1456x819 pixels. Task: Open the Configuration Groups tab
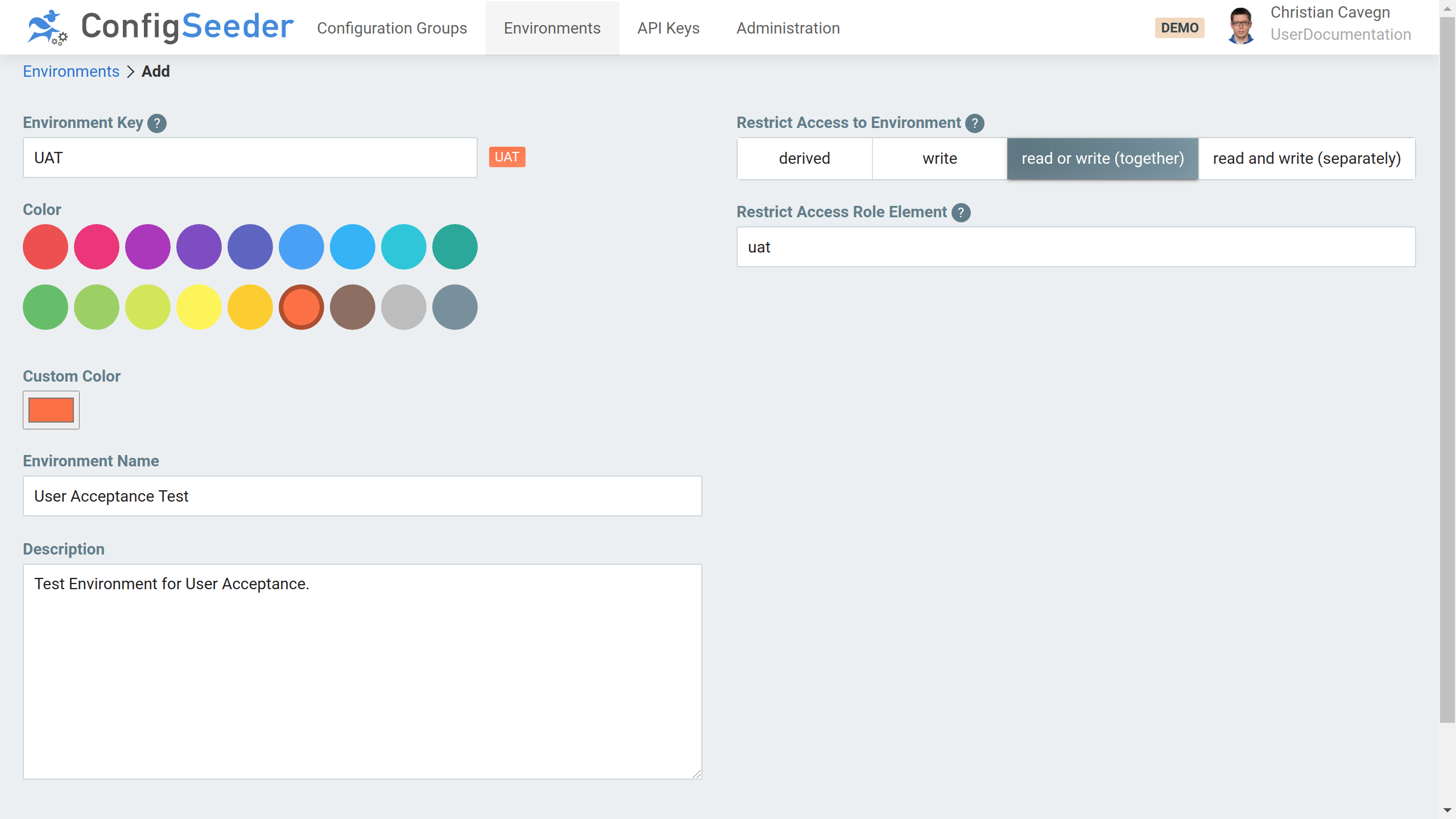(x=392, y=28)
